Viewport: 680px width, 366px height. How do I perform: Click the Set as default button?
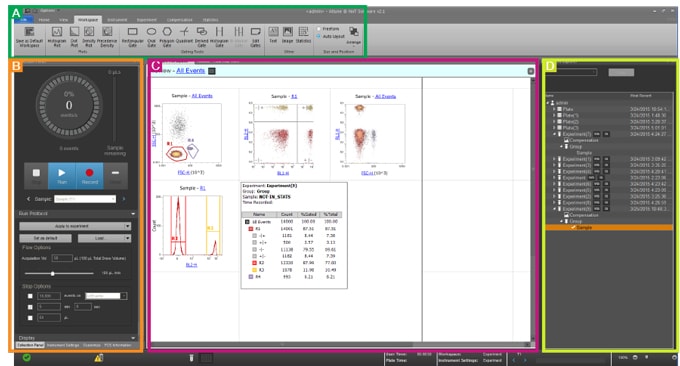coord(46,238)
